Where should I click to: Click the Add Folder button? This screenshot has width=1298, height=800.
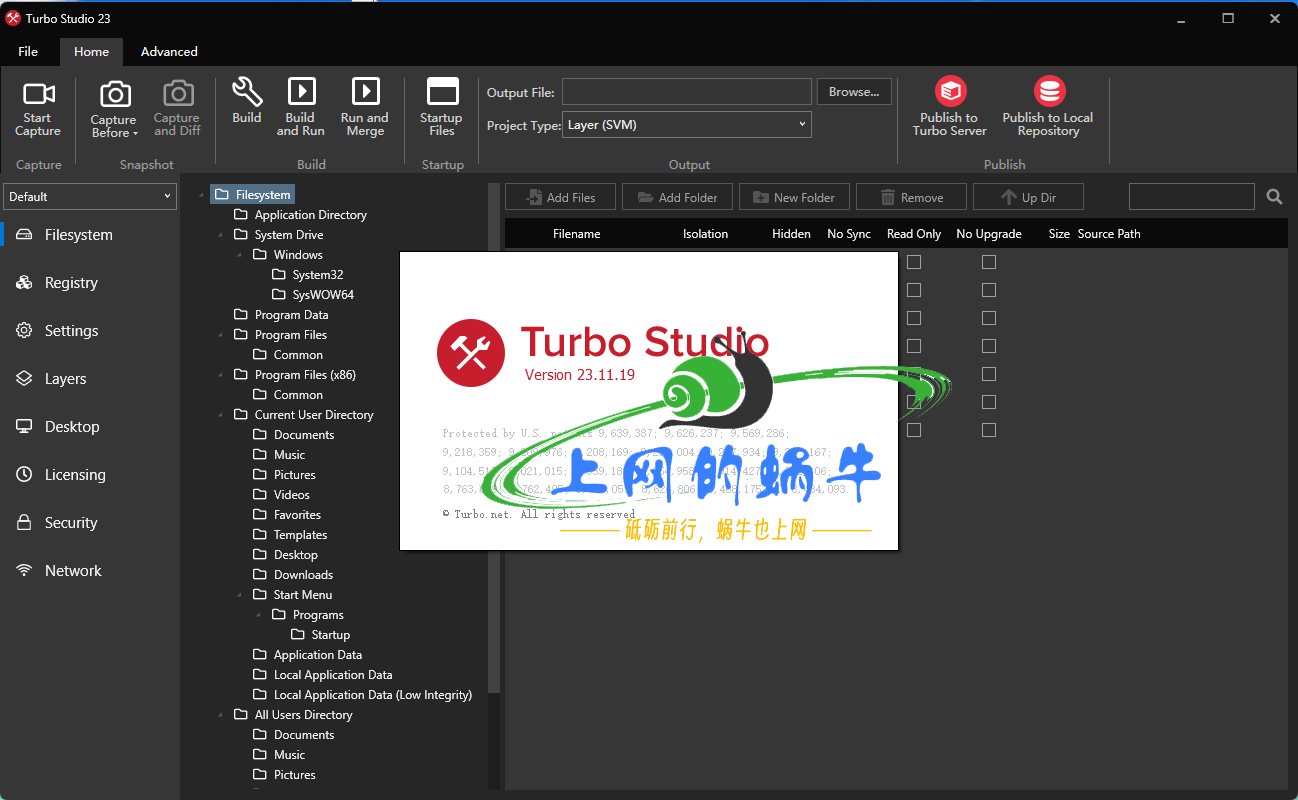tap(677, 197)
